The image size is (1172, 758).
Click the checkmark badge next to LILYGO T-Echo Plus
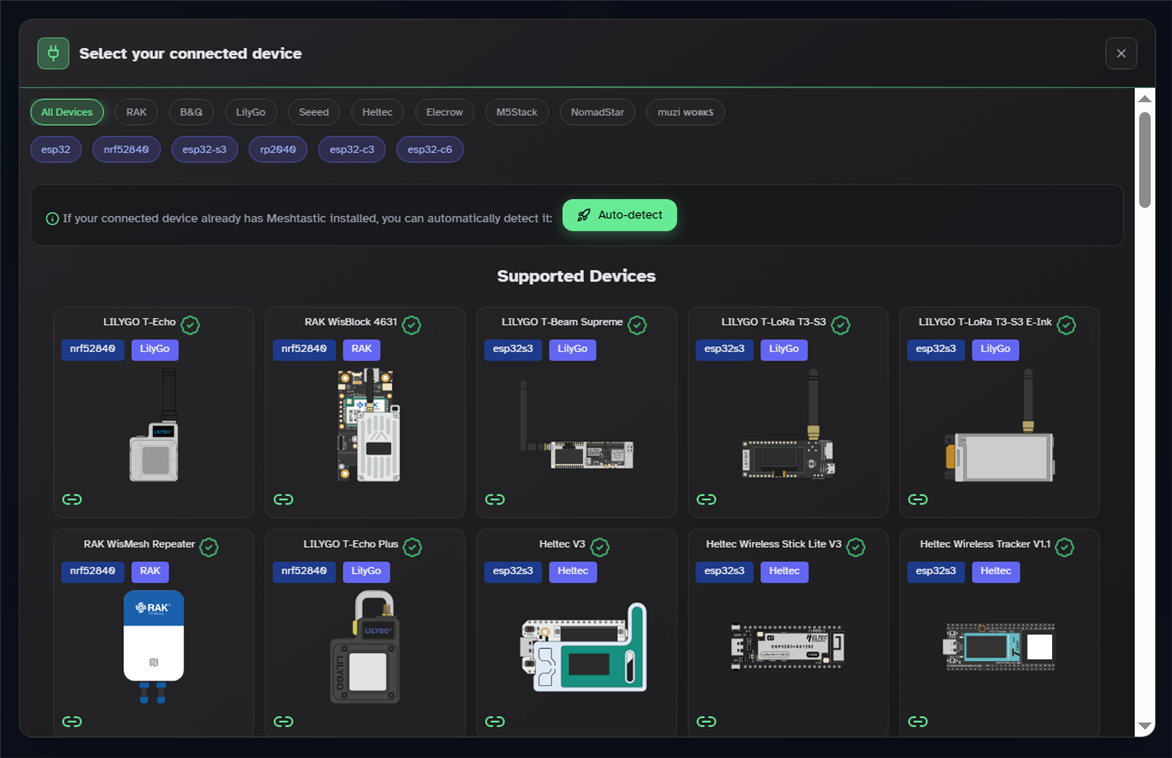pos(413,547)
